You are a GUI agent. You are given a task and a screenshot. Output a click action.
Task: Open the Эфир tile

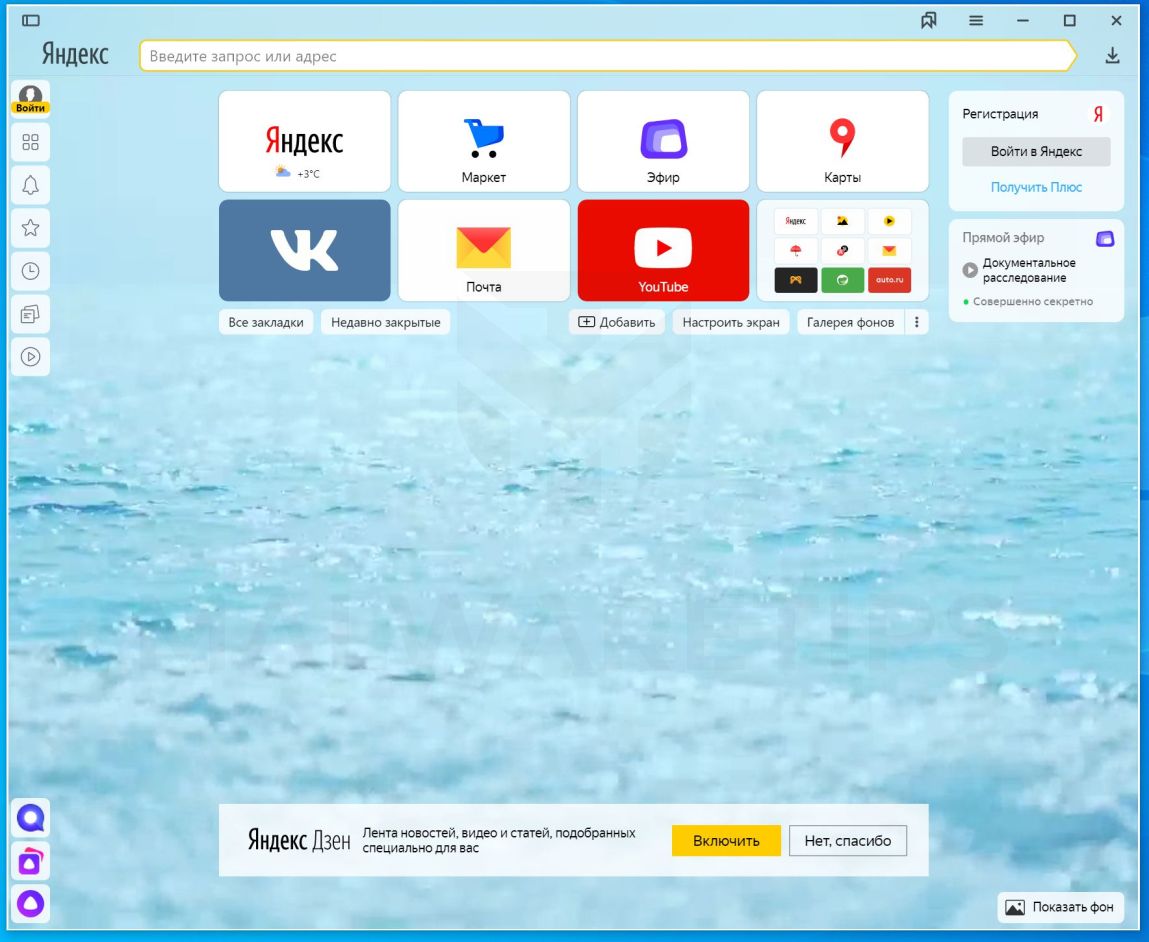coord(663,141)
